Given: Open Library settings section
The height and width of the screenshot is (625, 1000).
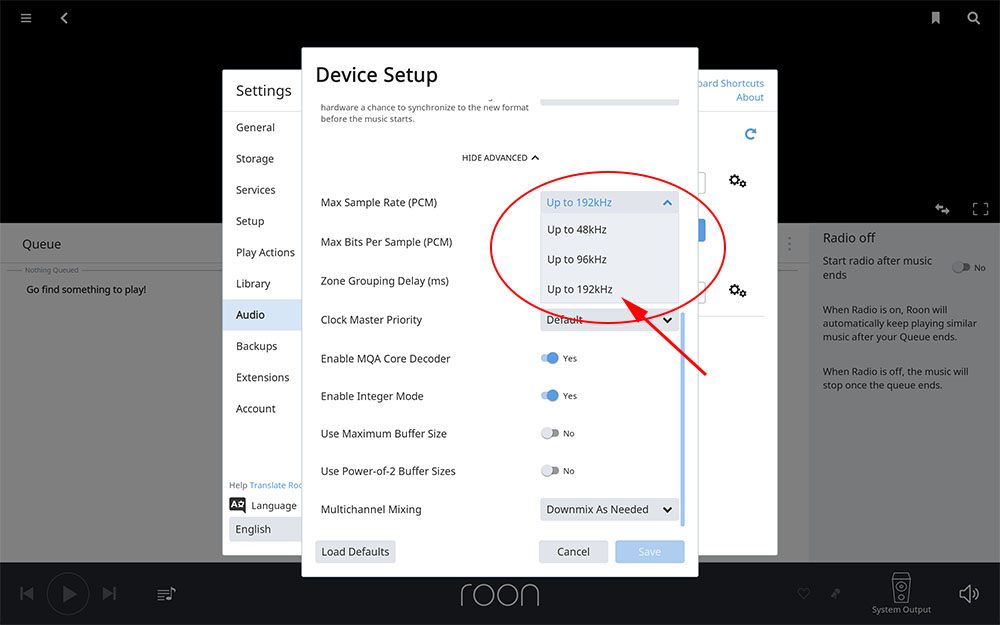Looking at the screenshot, I should point(253,284).
